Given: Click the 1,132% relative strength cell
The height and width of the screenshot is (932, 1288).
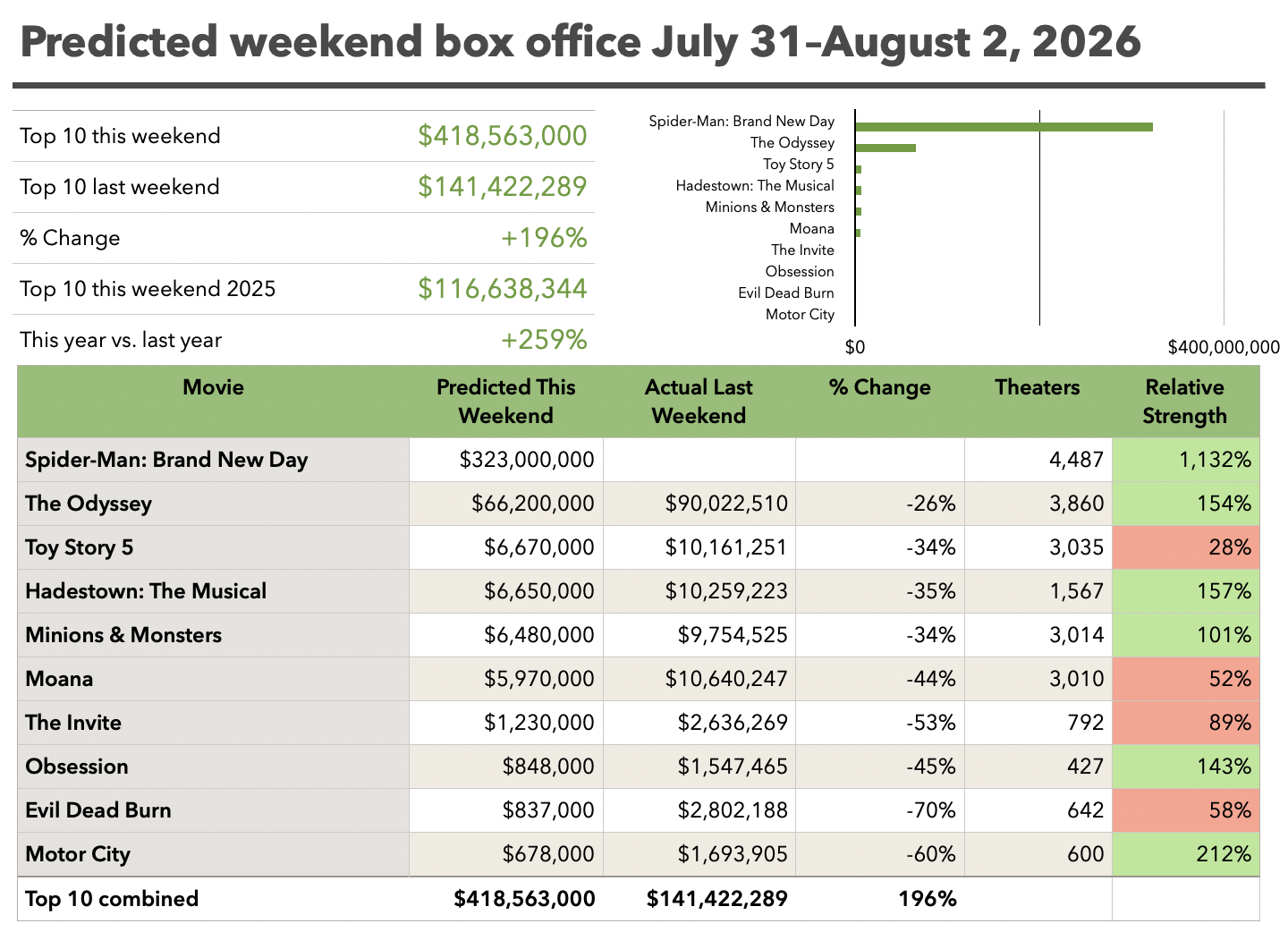Looking at the screenshot, I should (1186, 460).
